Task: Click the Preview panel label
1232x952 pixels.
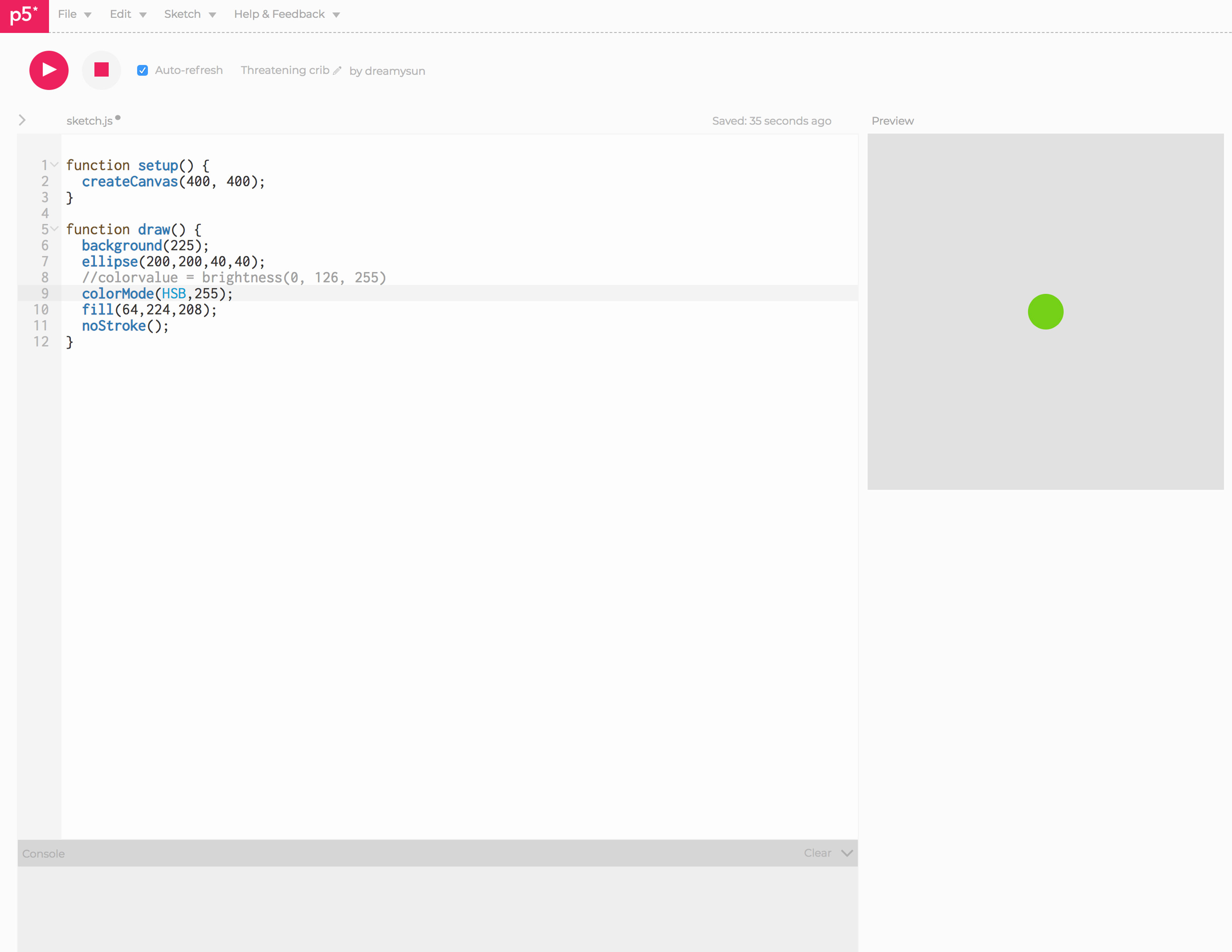Action: coord(893,121)
